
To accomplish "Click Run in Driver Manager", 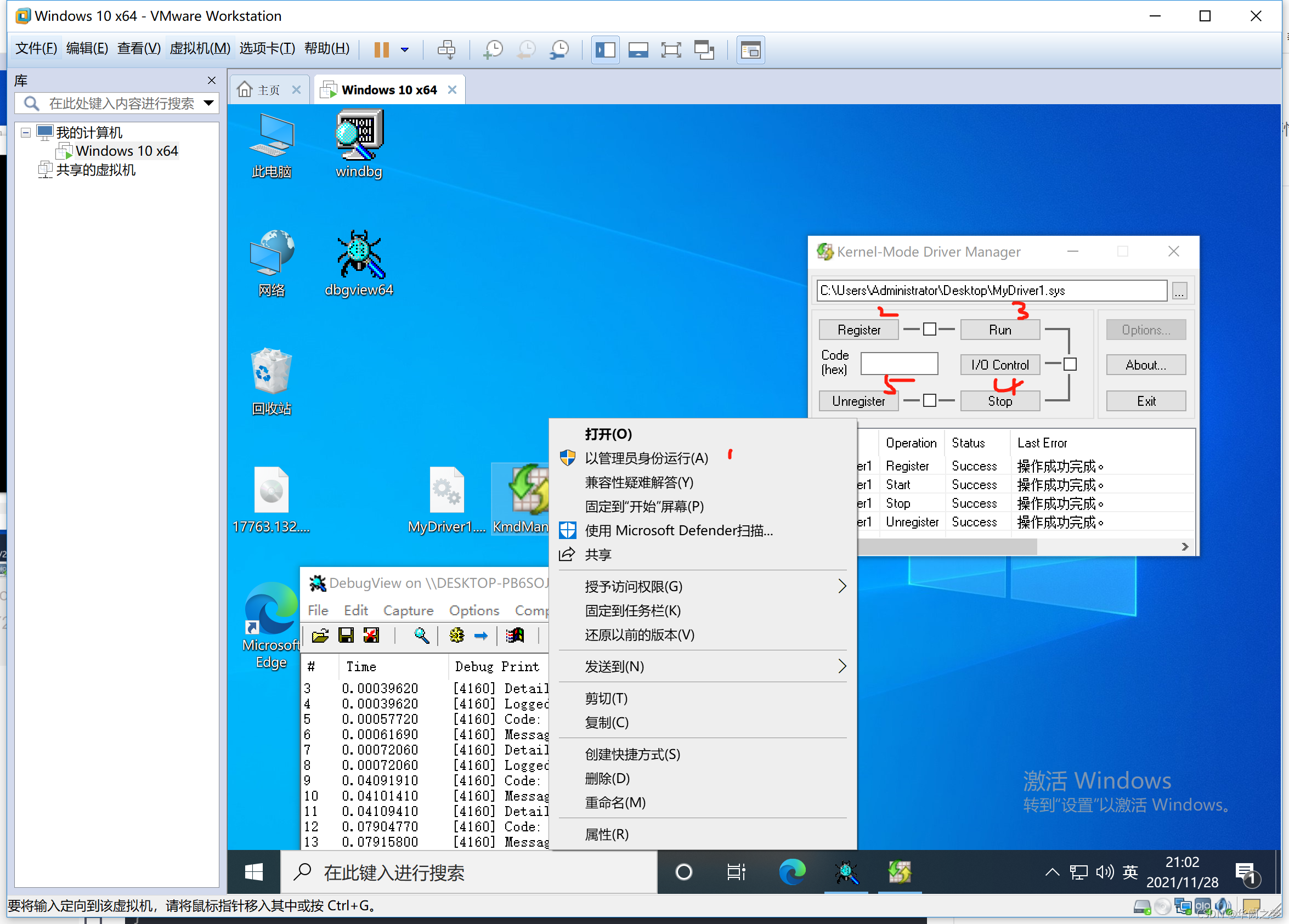I will 1000,330.
